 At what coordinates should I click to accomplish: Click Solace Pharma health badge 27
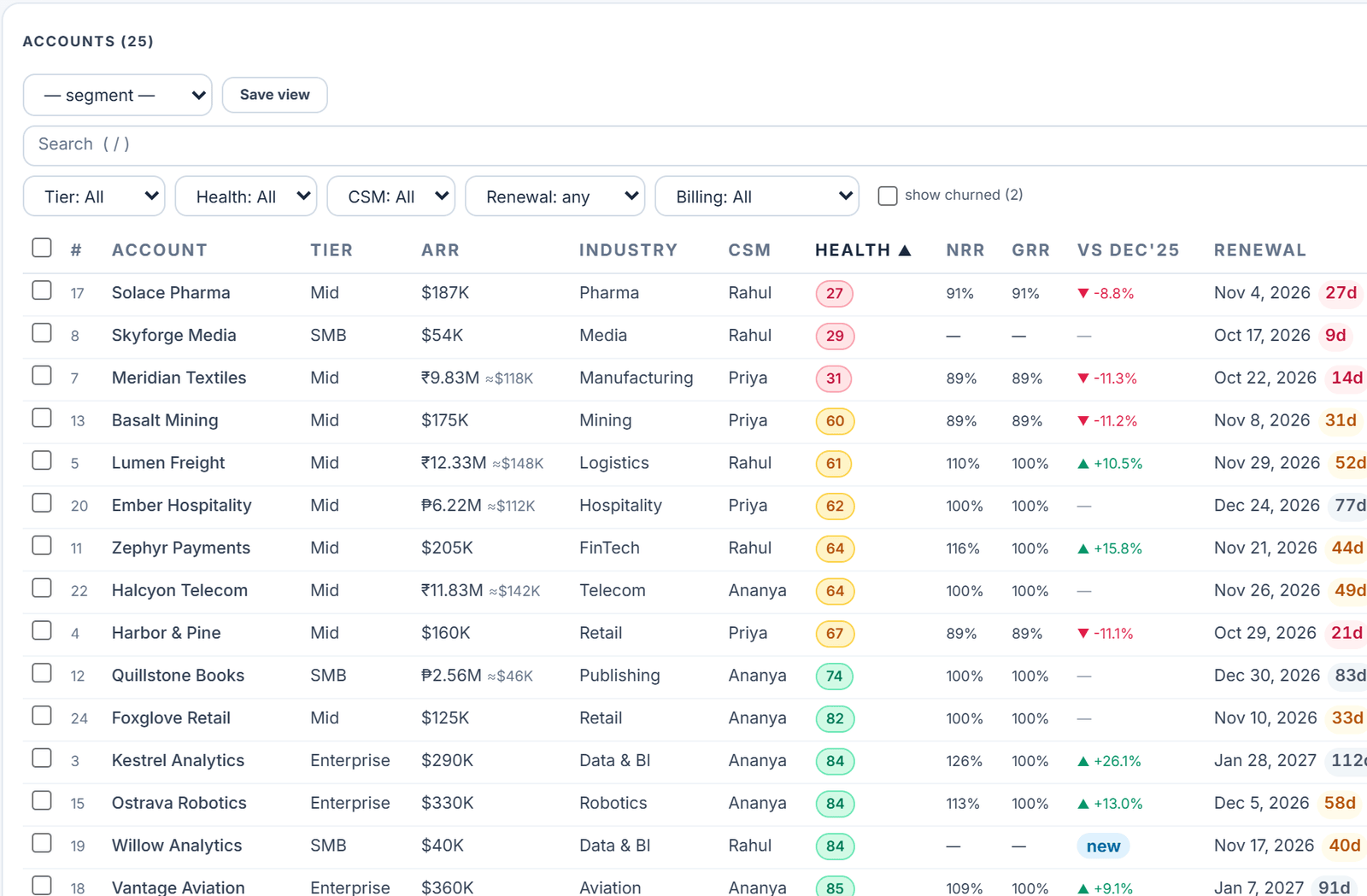(835, 294)
